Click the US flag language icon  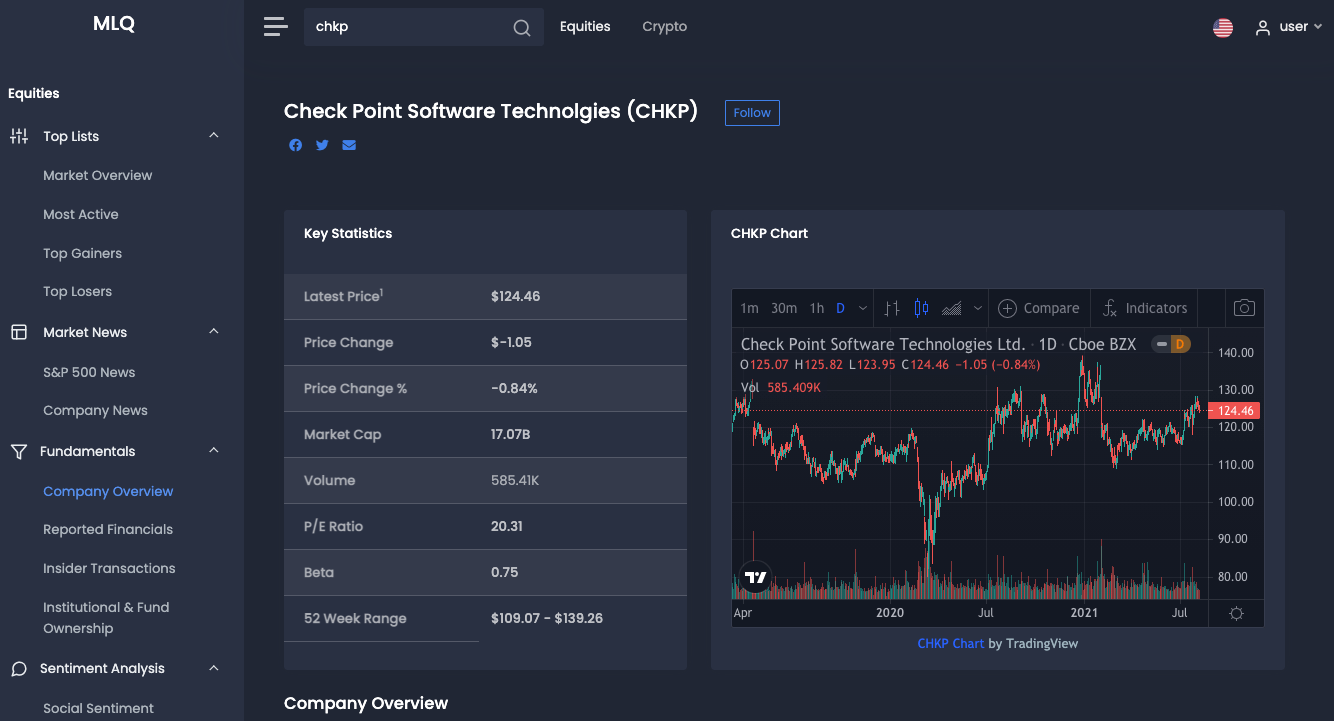[1222, 27]
